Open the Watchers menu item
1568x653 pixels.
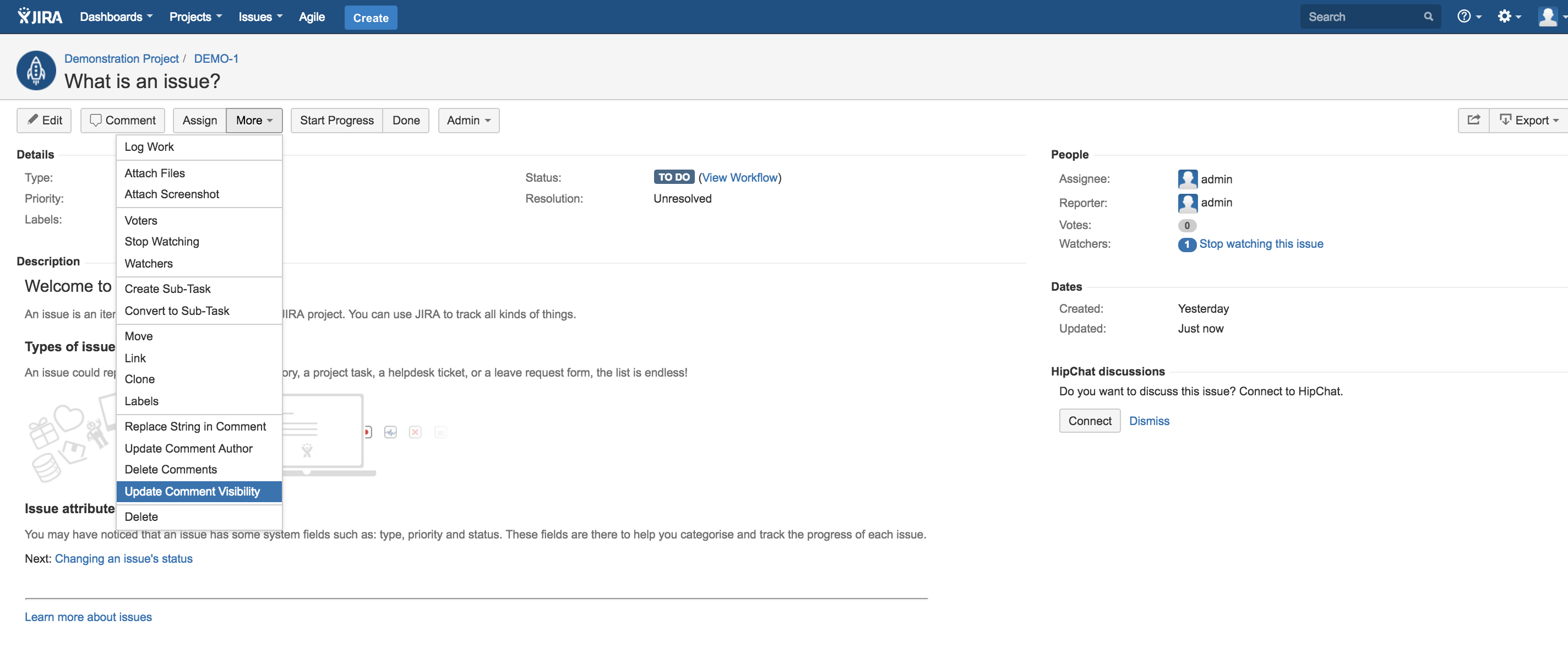pos(199,264)
